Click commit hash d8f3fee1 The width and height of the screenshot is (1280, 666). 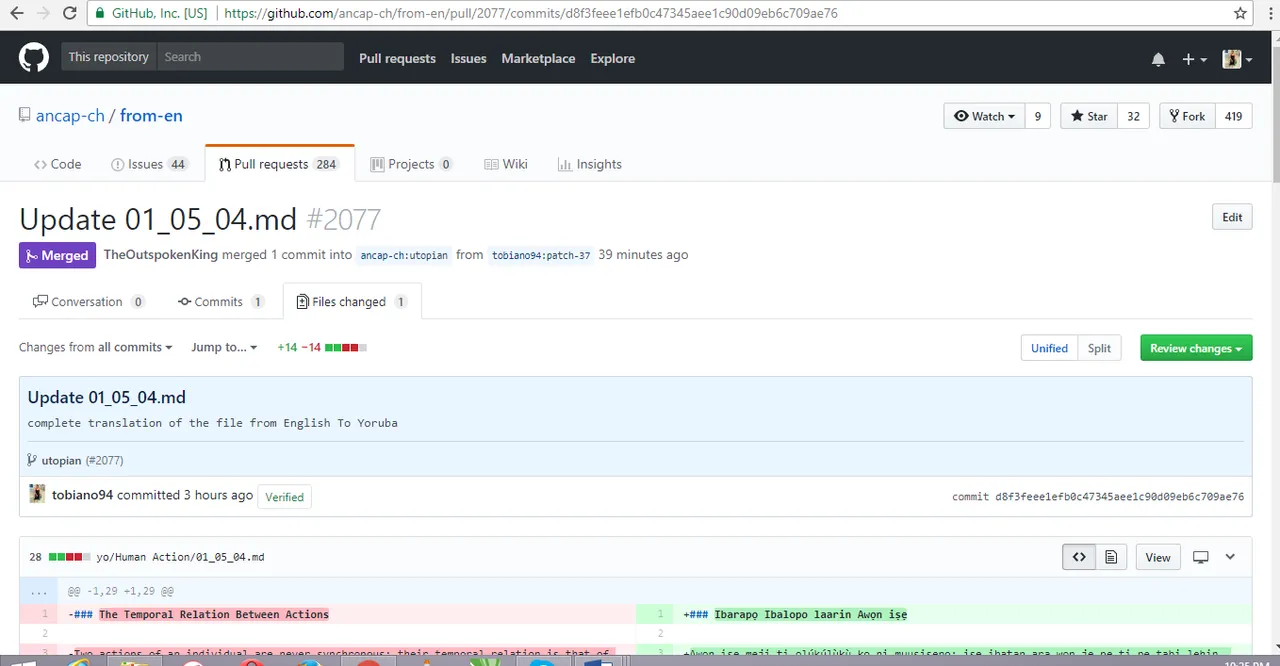pyautogui.click(x=1119, y=497)
